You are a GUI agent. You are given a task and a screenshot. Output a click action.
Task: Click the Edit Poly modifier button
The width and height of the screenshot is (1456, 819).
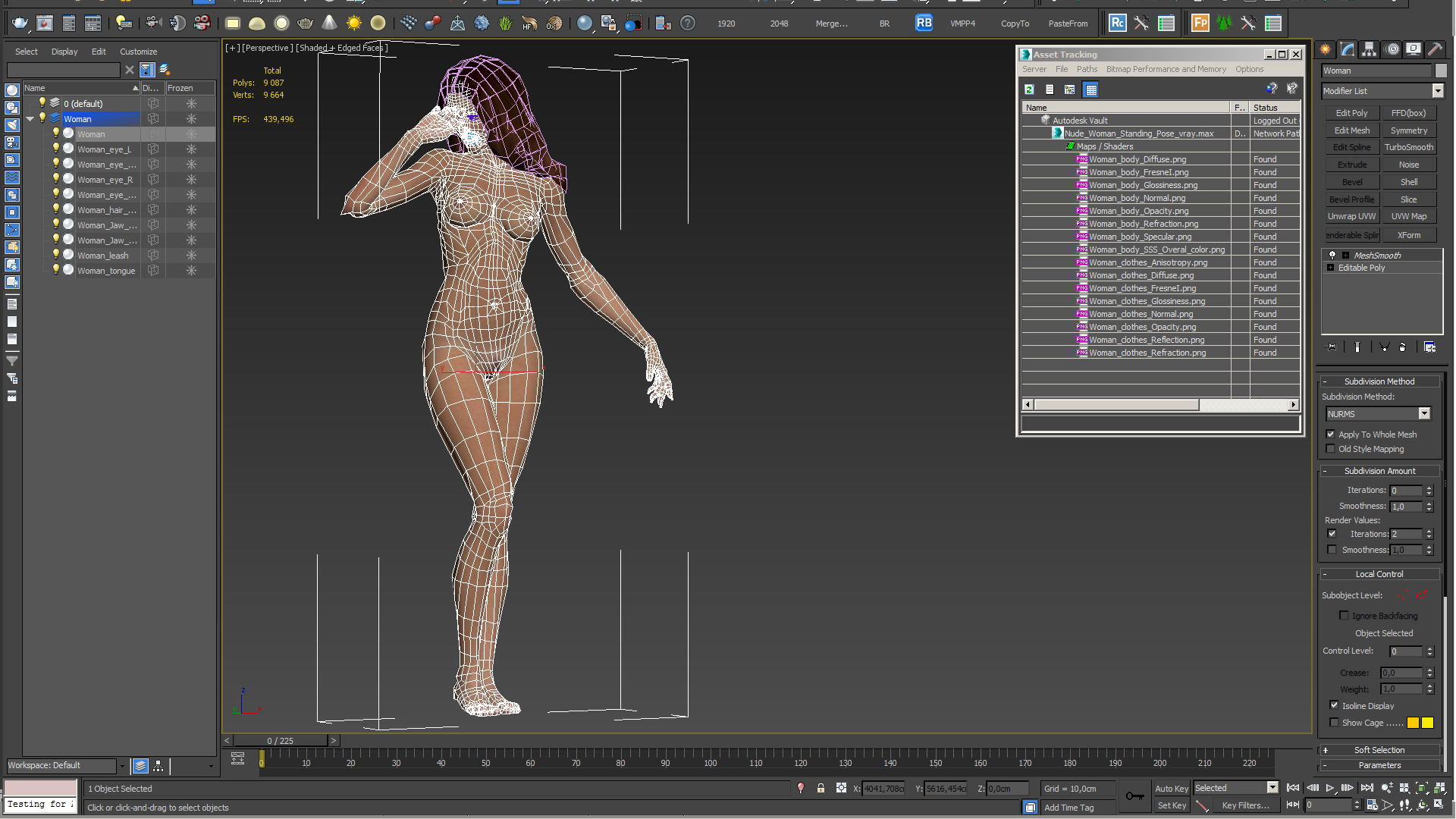click(x=1351, y=113)
